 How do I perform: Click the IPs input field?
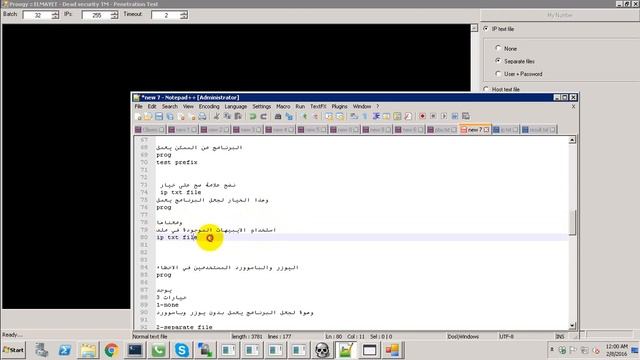click(x=96, y=15)
